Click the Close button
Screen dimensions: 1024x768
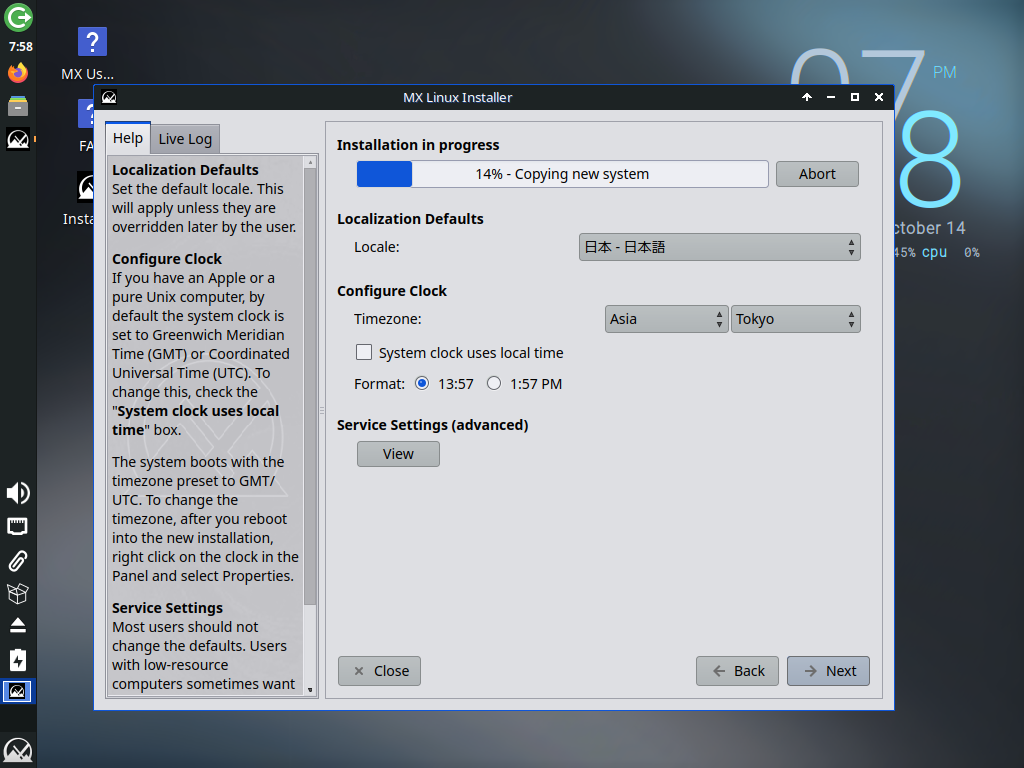(379, 671)
